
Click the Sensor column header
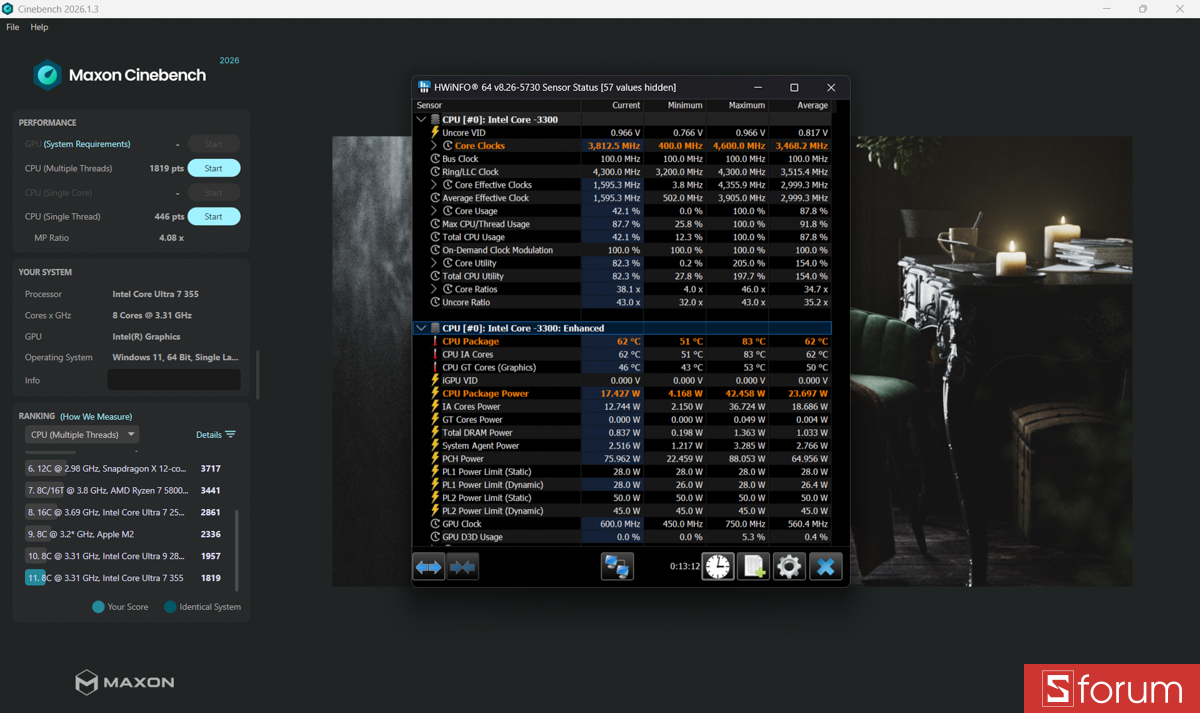pos(497,105)
